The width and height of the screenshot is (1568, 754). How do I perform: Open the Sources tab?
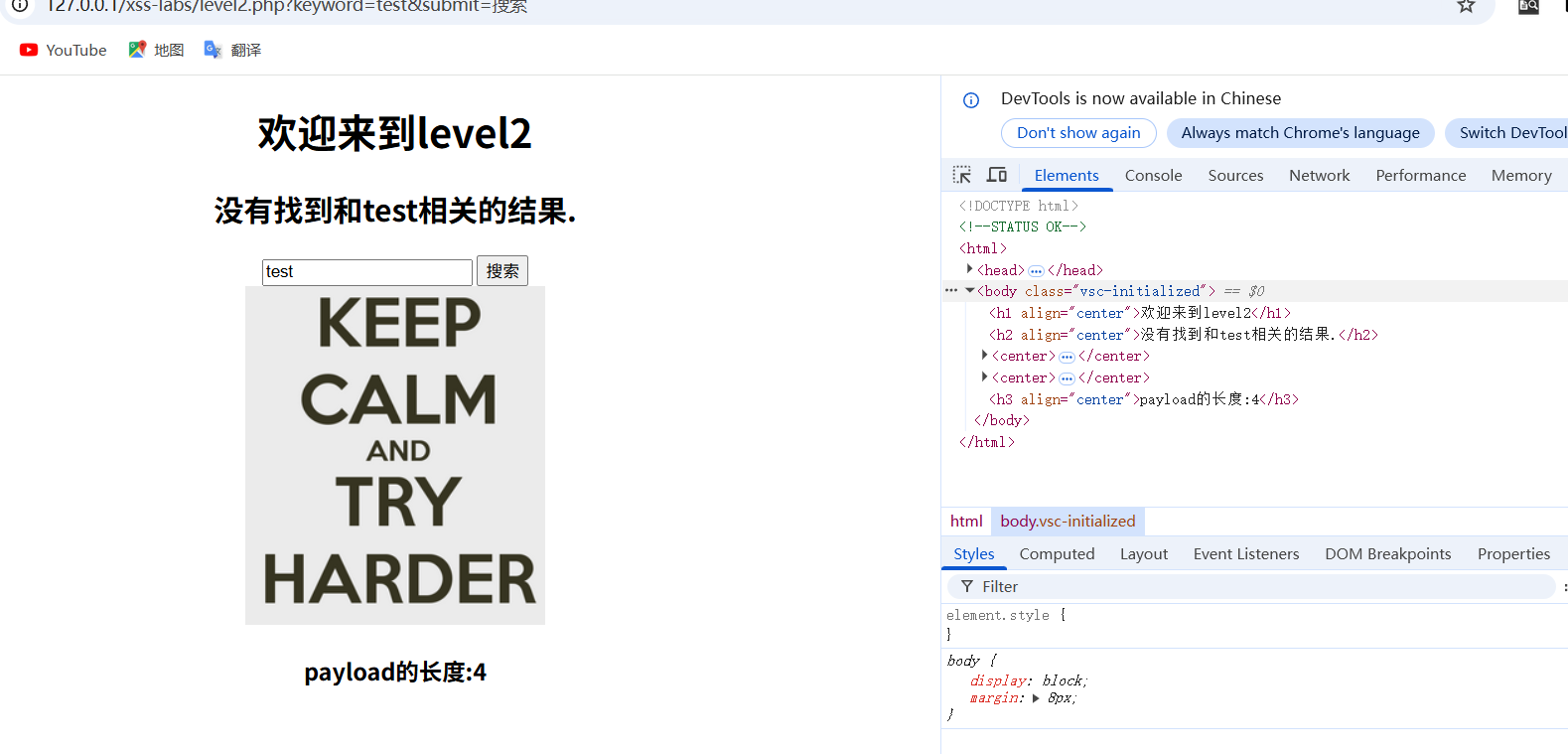tap(1235, 175)
